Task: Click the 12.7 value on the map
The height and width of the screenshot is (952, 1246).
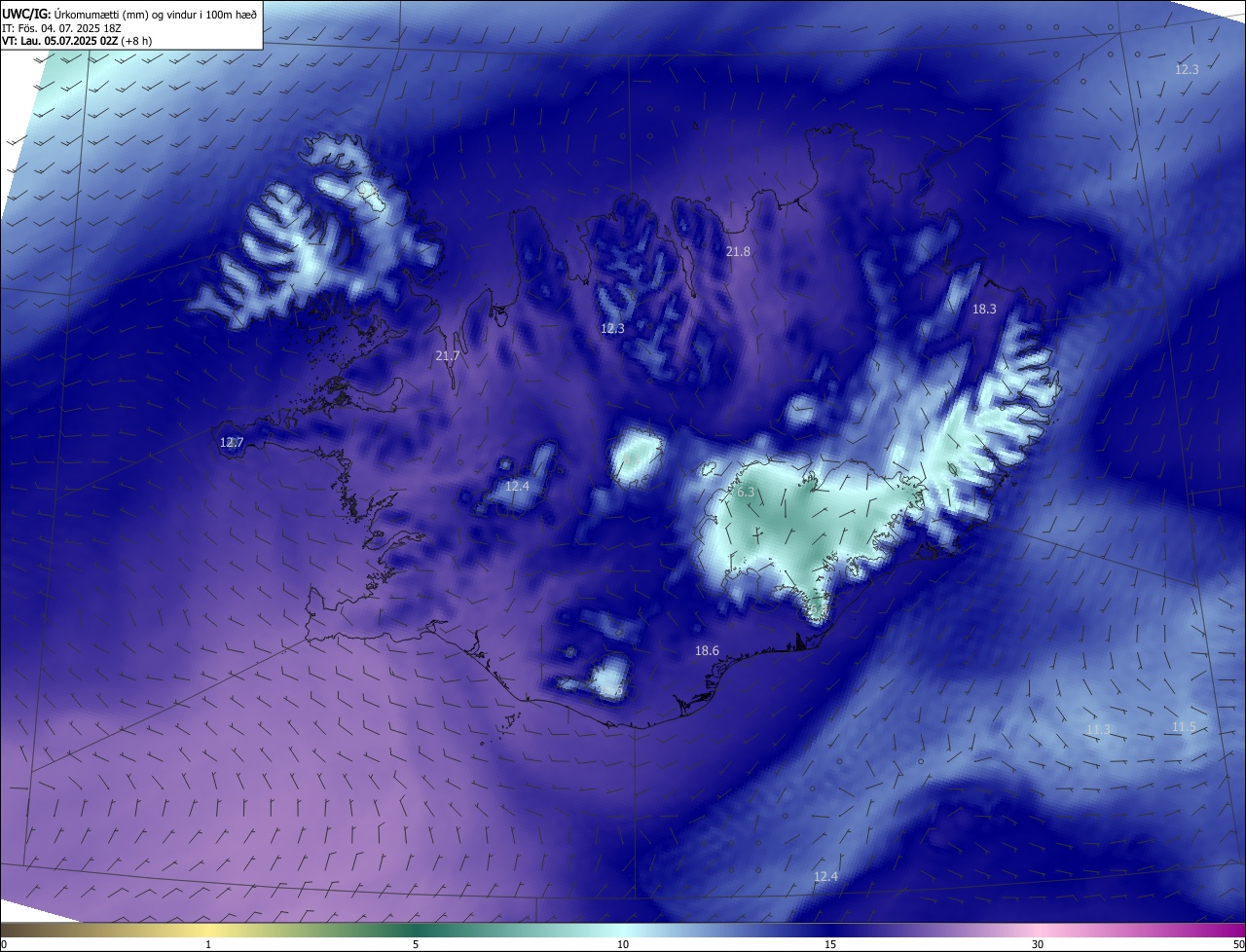Action: click(x=231, y=442)
